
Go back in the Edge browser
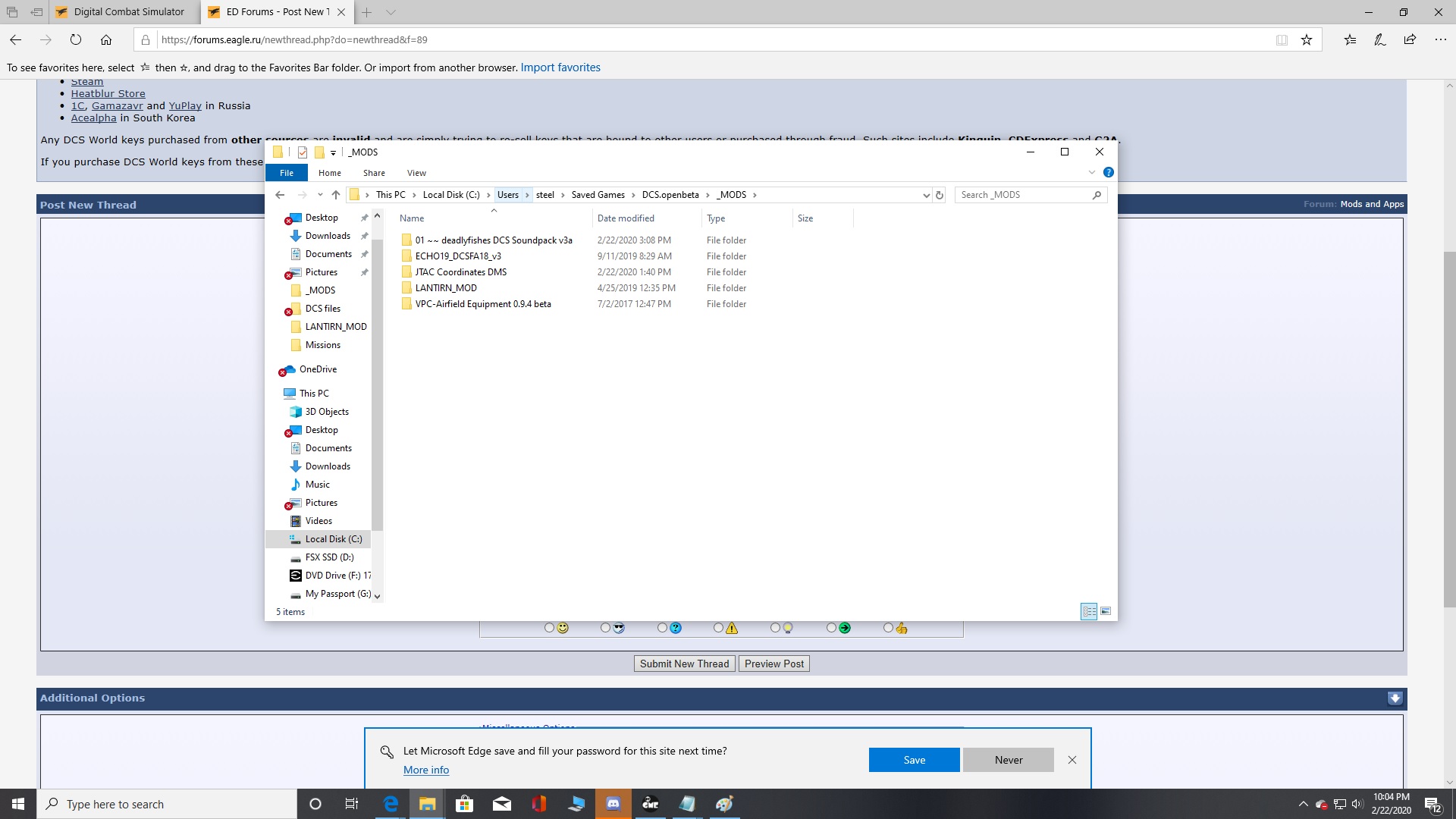click(x=15, y=39)
